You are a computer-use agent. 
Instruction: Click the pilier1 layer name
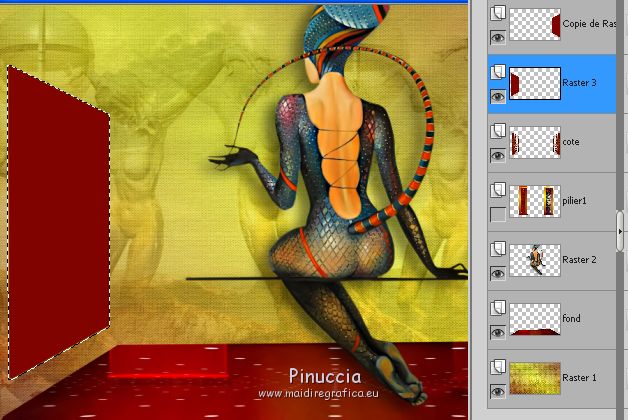(574, 201)
